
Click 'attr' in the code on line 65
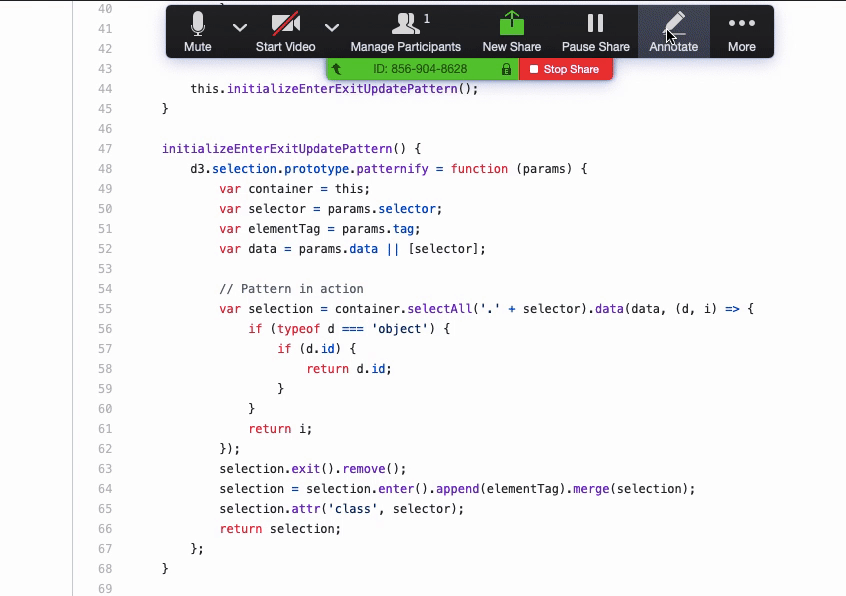point(305,509)
